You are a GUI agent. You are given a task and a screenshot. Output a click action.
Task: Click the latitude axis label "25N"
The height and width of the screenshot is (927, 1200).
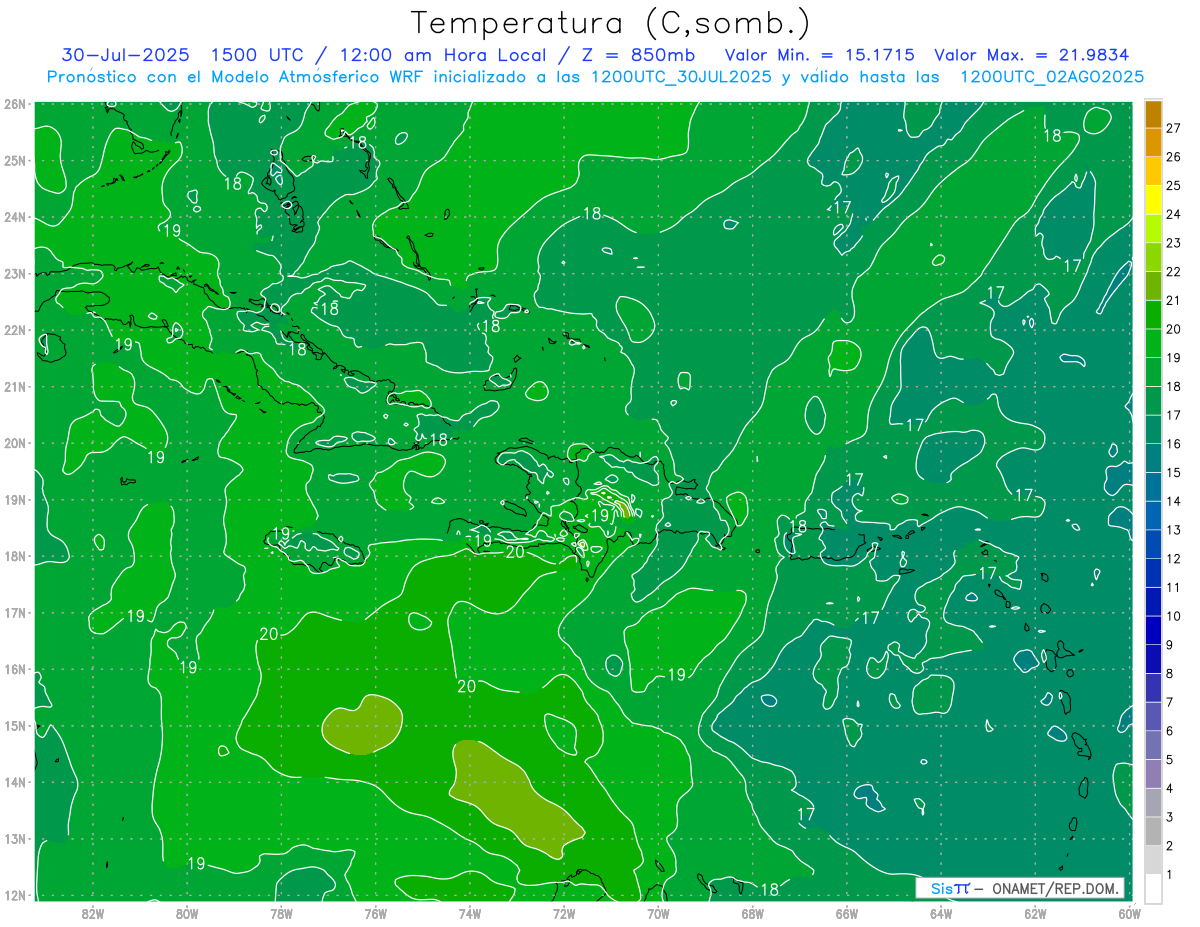(14, 160)
